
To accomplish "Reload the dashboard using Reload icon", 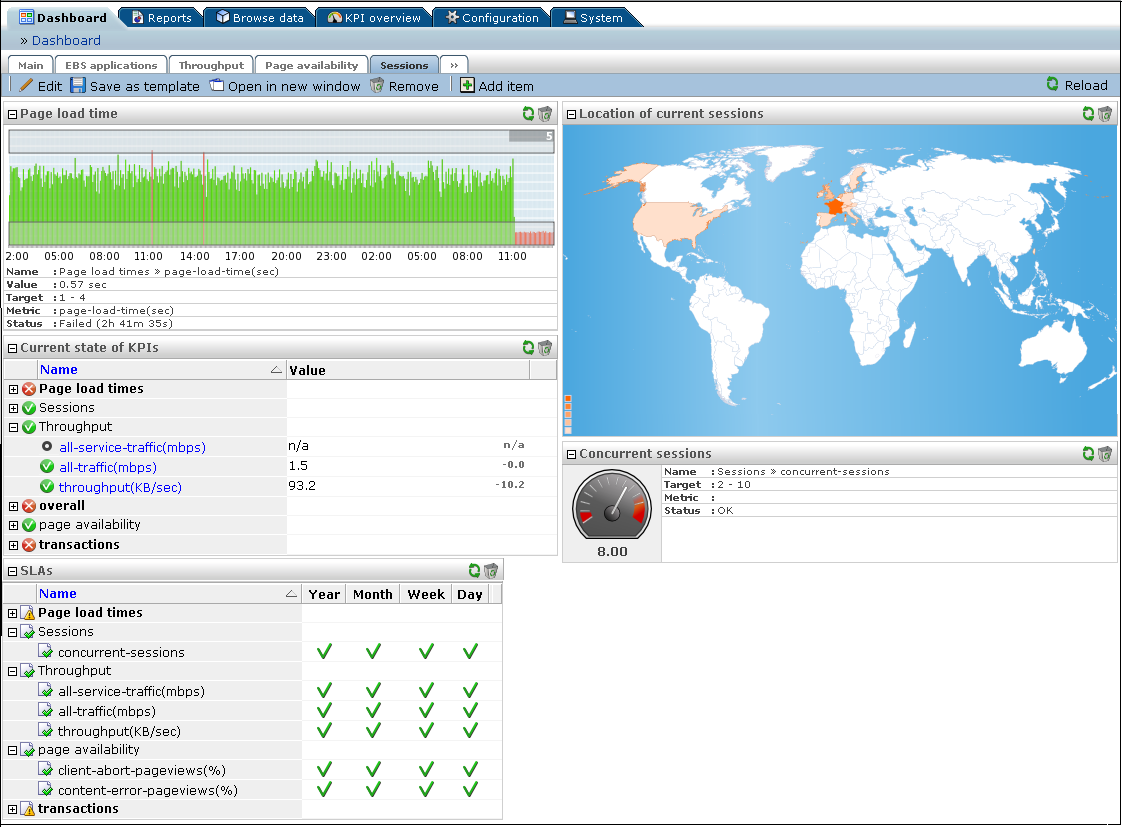I will 1053,84.
